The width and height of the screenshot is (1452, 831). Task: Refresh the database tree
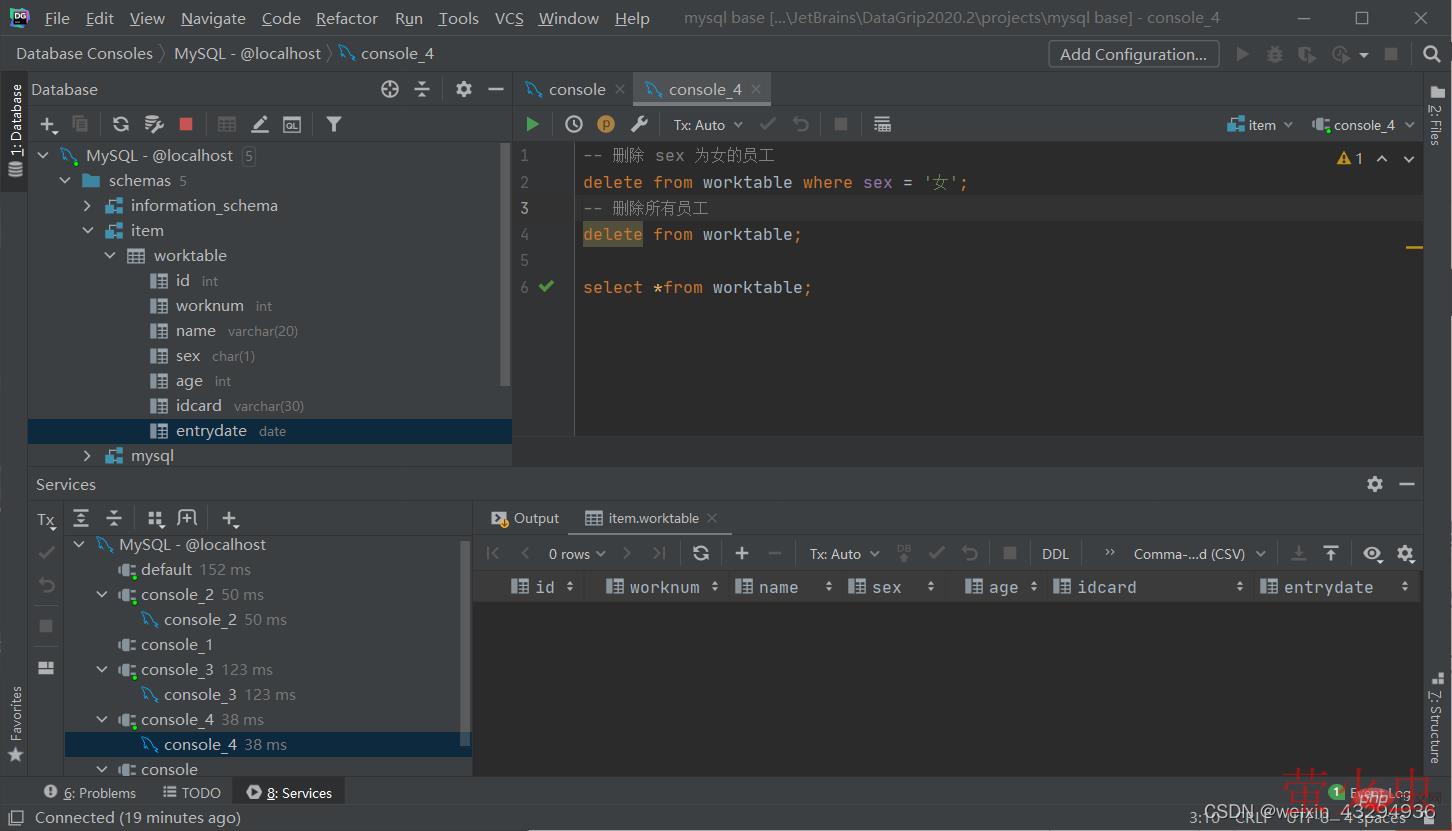(120, 124)
